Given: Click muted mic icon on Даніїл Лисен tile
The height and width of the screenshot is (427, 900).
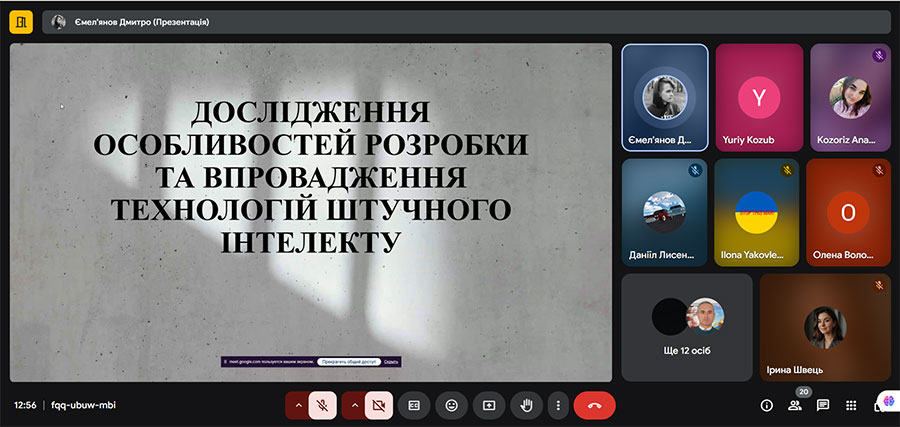Looking at the screenshot, I should (x=695, y=170).
